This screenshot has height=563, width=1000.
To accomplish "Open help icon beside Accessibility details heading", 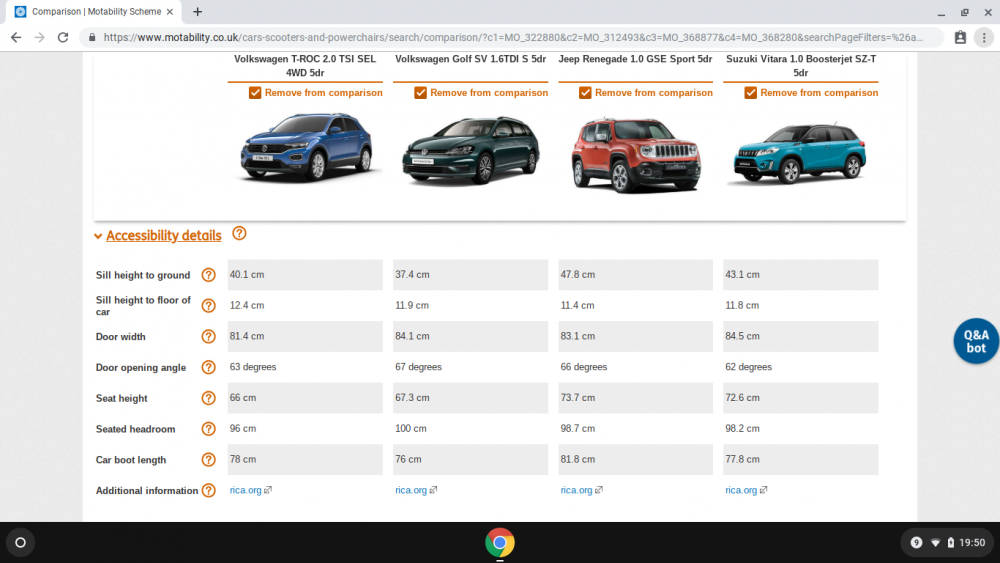I will coord(239,233).
